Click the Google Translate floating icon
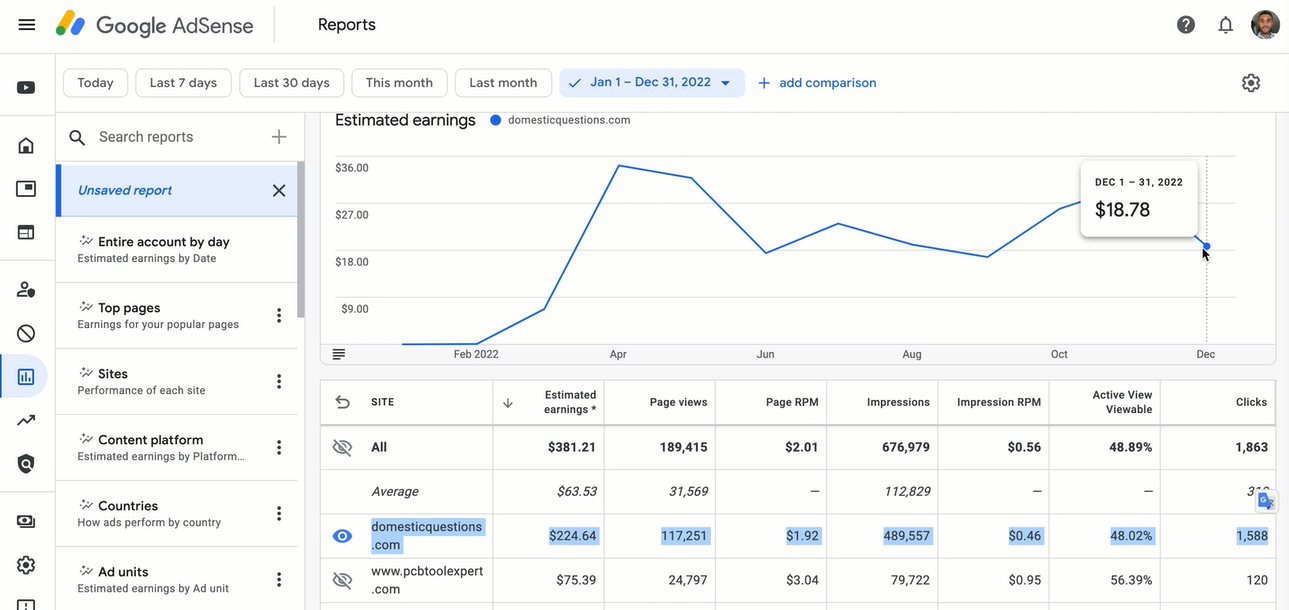 1266,501
